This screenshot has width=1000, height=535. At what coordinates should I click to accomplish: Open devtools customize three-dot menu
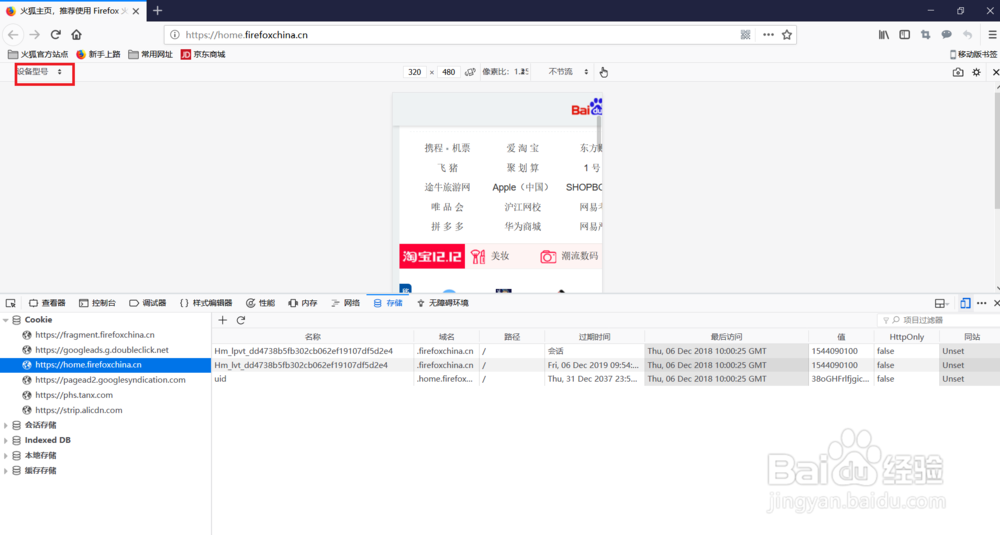coord(982,303)
